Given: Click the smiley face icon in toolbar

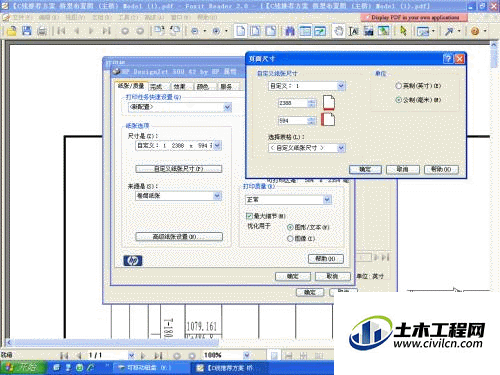Looking at the screenshot, I should (475, 31).
